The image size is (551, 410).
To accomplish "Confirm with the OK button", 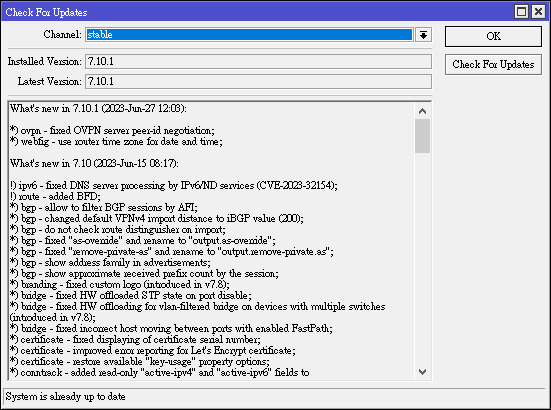I will pos(493,36).
